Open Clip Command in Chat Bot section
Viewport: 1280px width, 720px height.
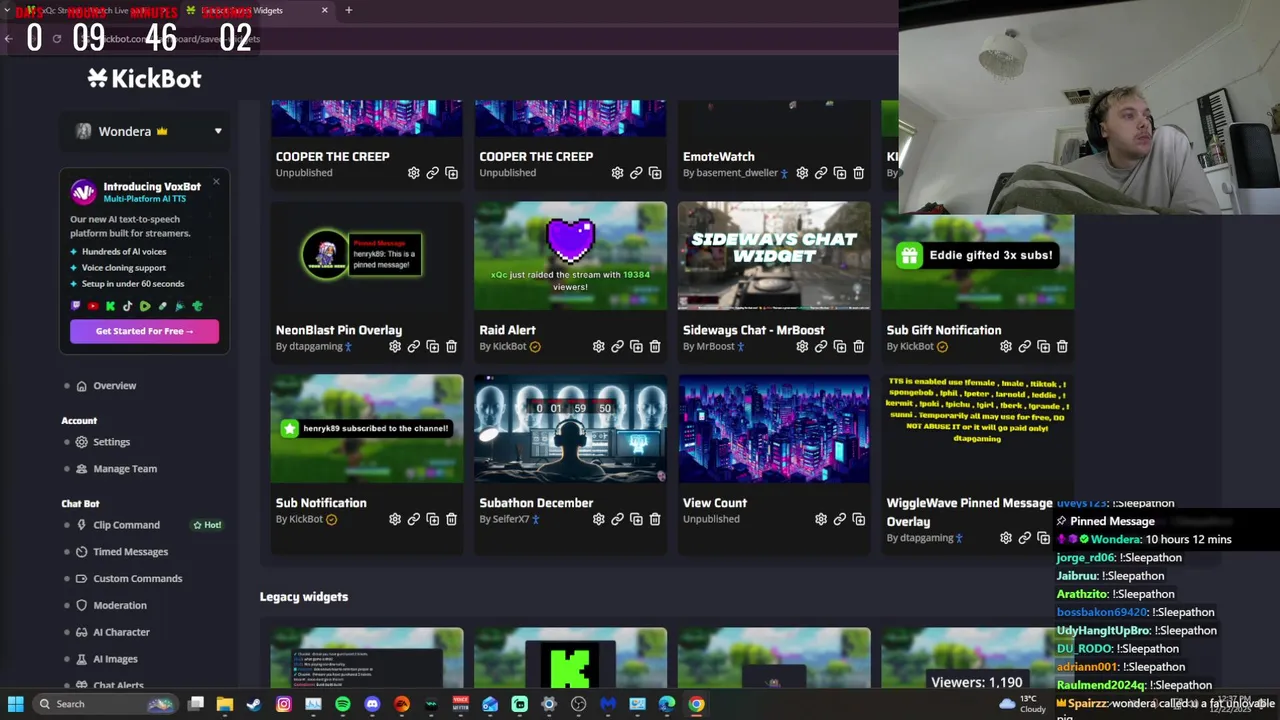click(x=126, y=525)
